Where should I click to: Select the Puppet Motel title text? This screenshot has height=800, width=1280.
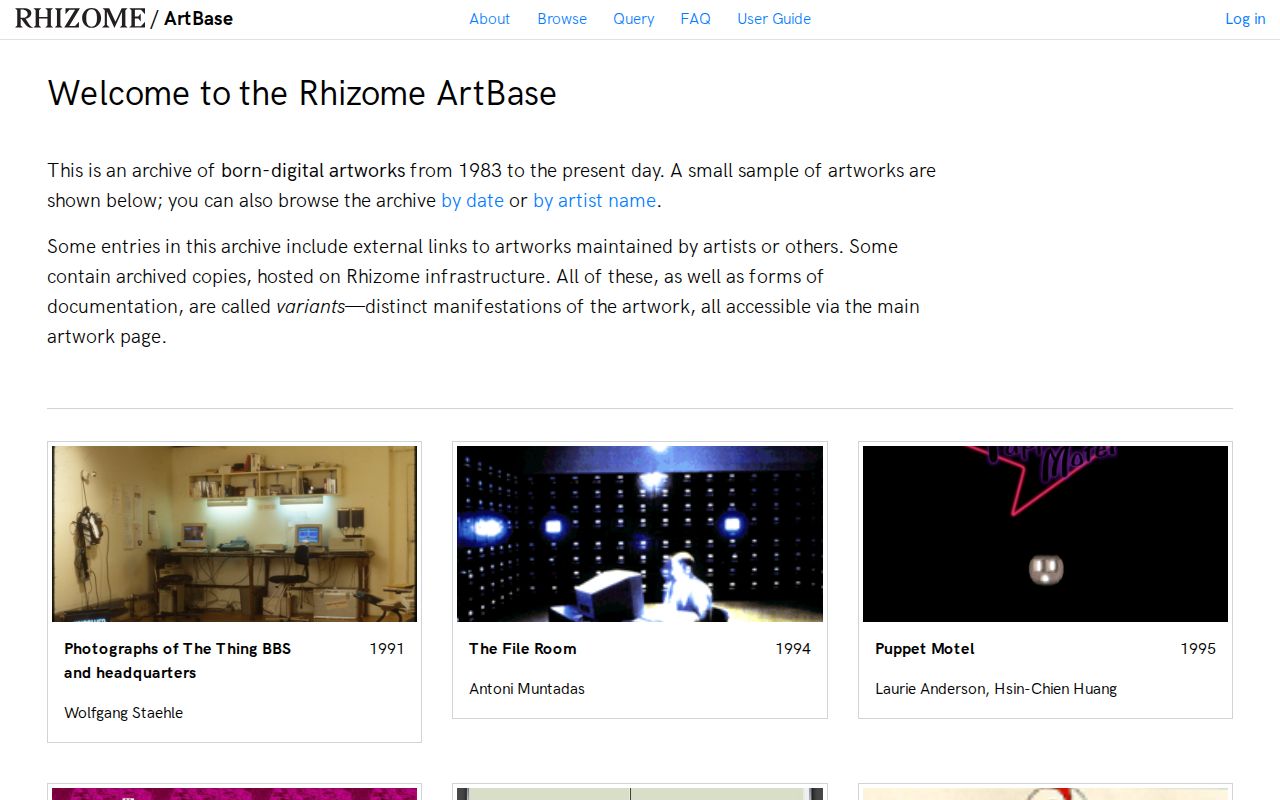pos(924,648)
